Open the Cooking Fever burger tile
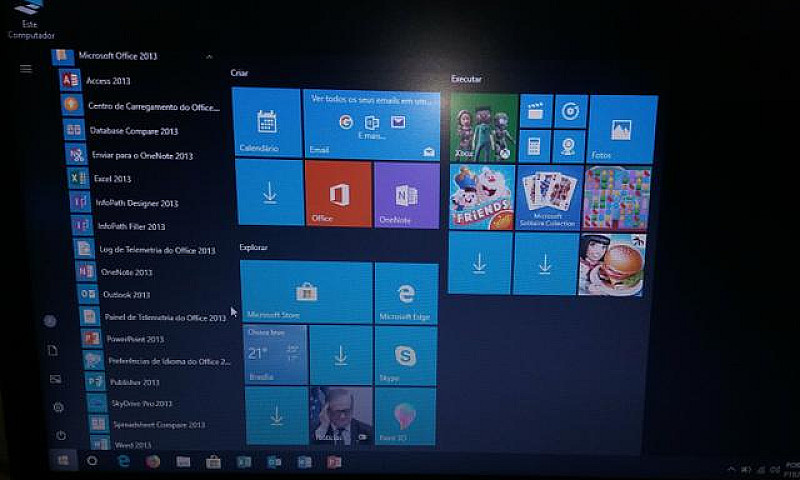This screenshot has height=480, width=800. [612, 265]
